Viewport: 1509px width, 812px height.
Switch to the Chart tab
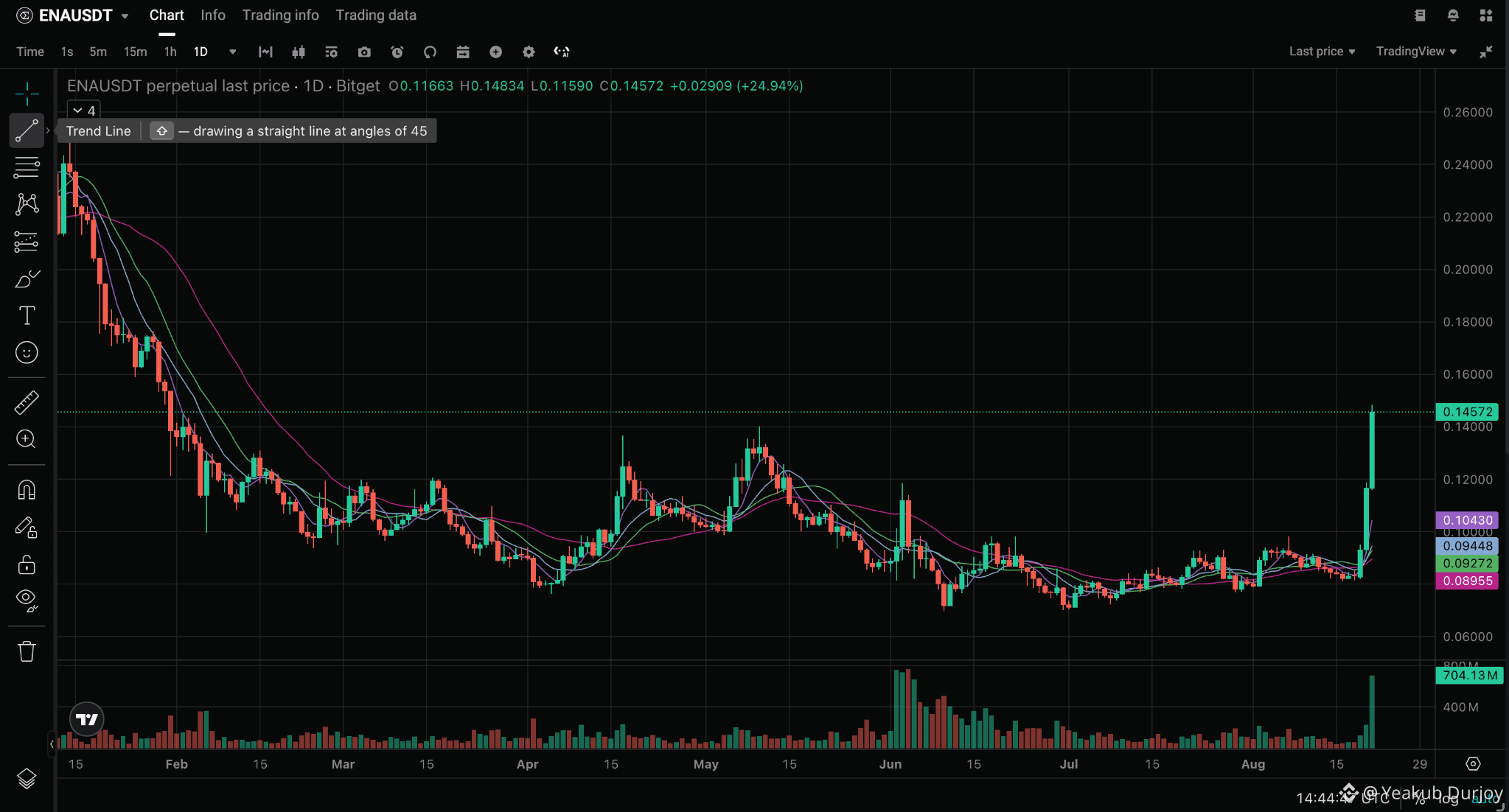coord(167,15)
